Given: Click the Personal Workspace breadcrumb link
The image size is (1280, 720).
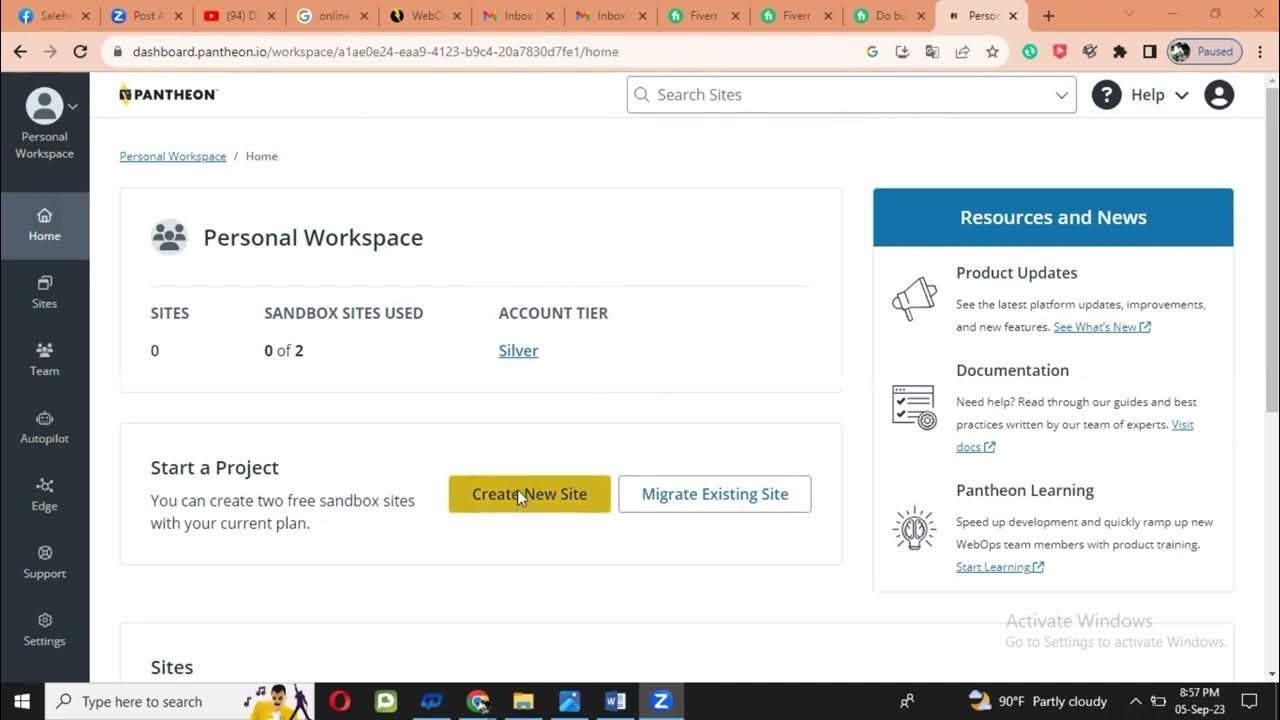Looking at the screenshot, I should click(x=173, y=156).
